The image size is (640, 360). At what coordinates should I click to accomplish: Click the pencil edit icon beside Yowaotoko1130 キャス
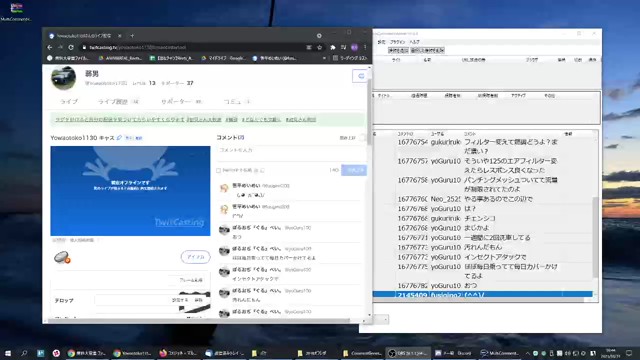click(x=119, y=138)
